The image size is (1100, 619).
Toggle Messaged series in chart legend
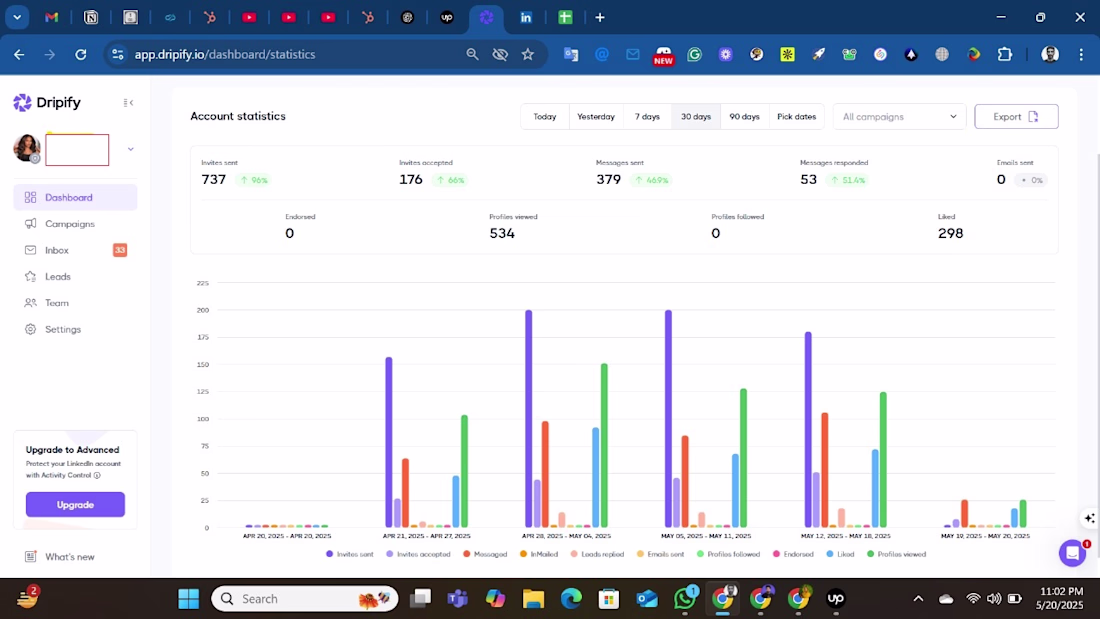[x=485, y=554]
